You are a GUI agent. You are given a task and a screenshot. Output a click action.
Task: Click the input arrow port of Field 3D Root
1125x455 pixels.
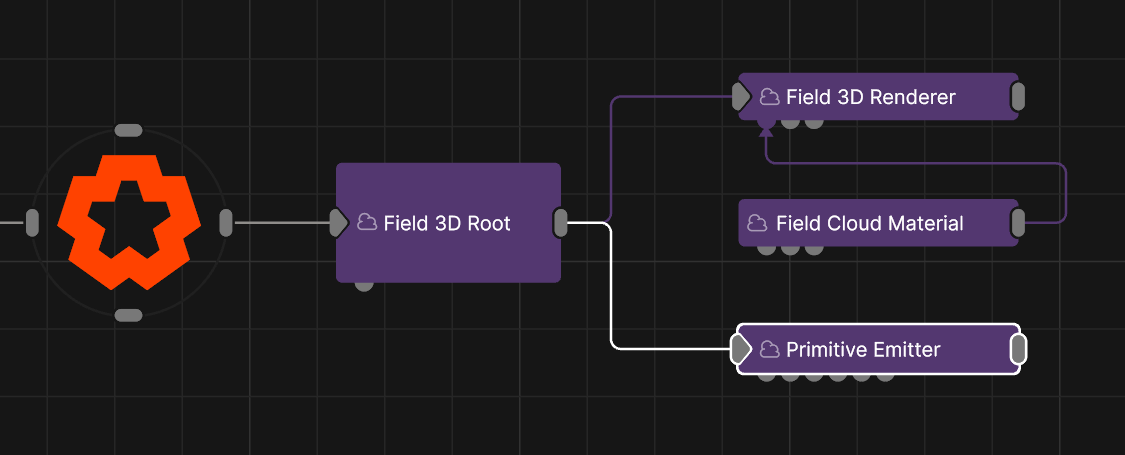pyautogui.click(x=339, y=223)
